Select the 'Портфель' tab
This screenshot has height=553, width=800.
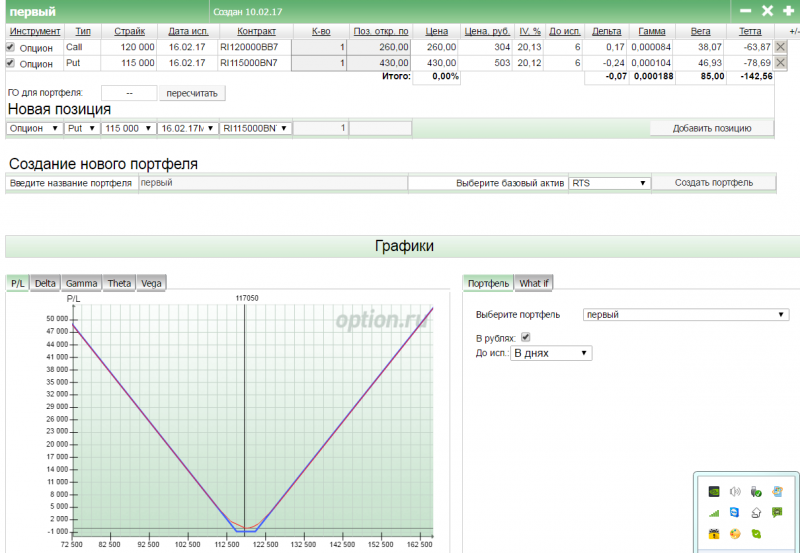click(x=488, y=283)
